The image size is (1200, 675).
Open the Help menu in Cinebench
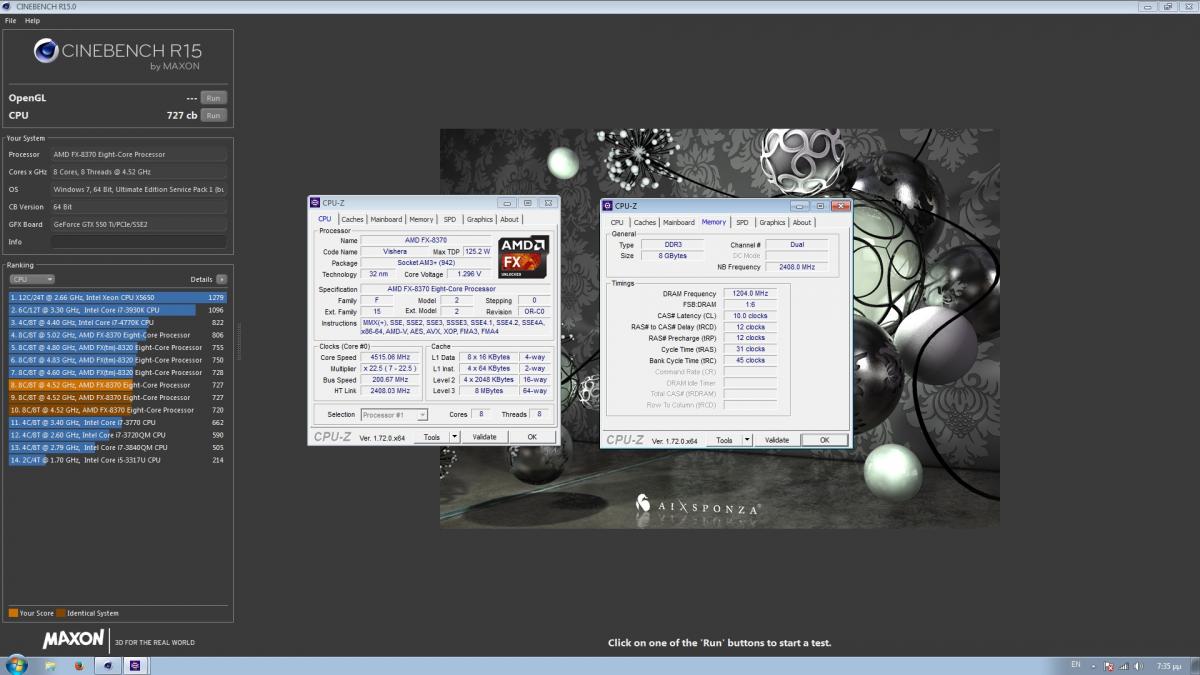tap(32, 20)
